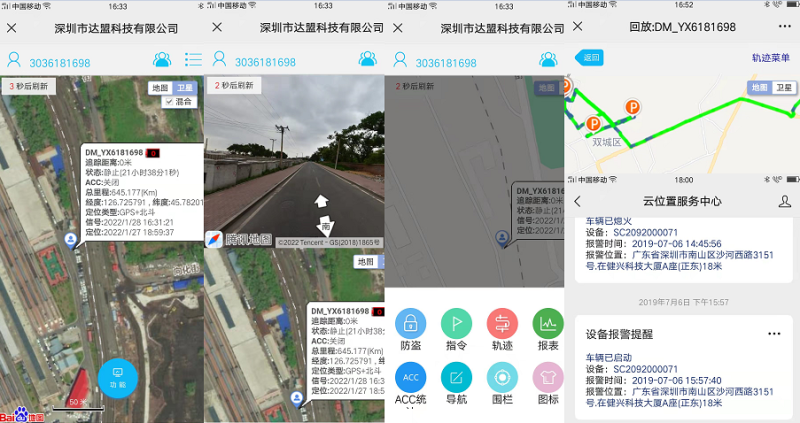Screen dimensions: 800x423
Task: Tap the Baidu map logo
Action: 22,415
